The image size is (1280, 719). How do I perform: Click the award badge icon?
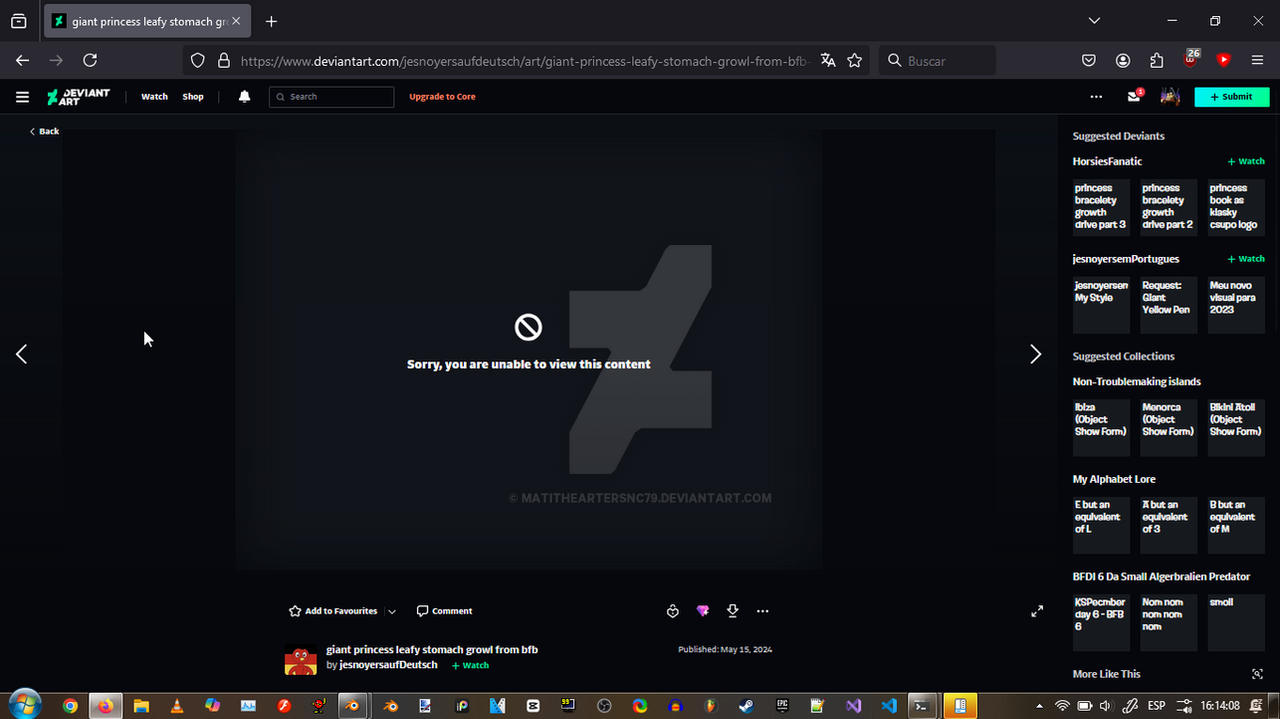pos(672,611)
